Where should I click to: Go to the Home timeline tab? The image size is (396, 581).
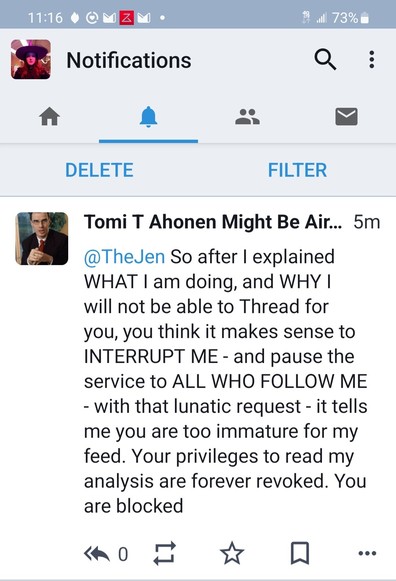[50, 116]
